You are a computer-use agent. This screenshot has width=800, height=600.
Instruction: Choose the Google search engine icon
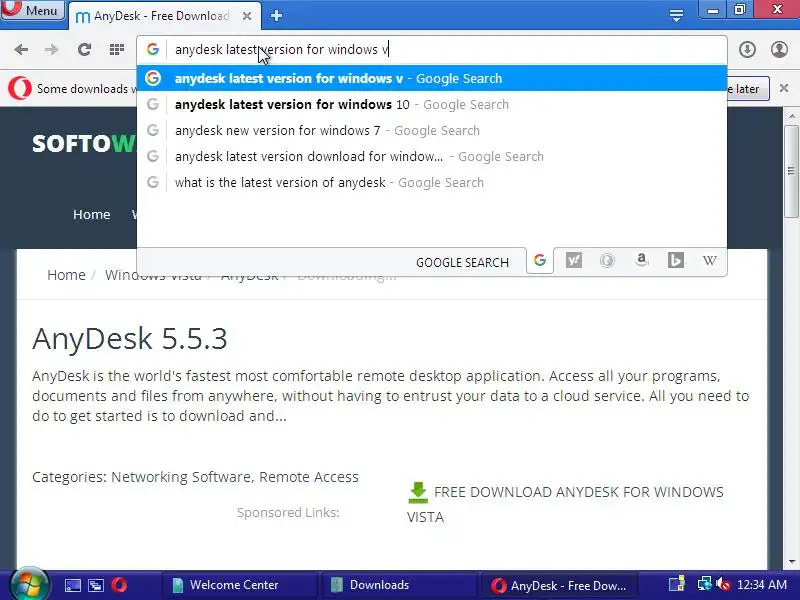tap(540, 261)
